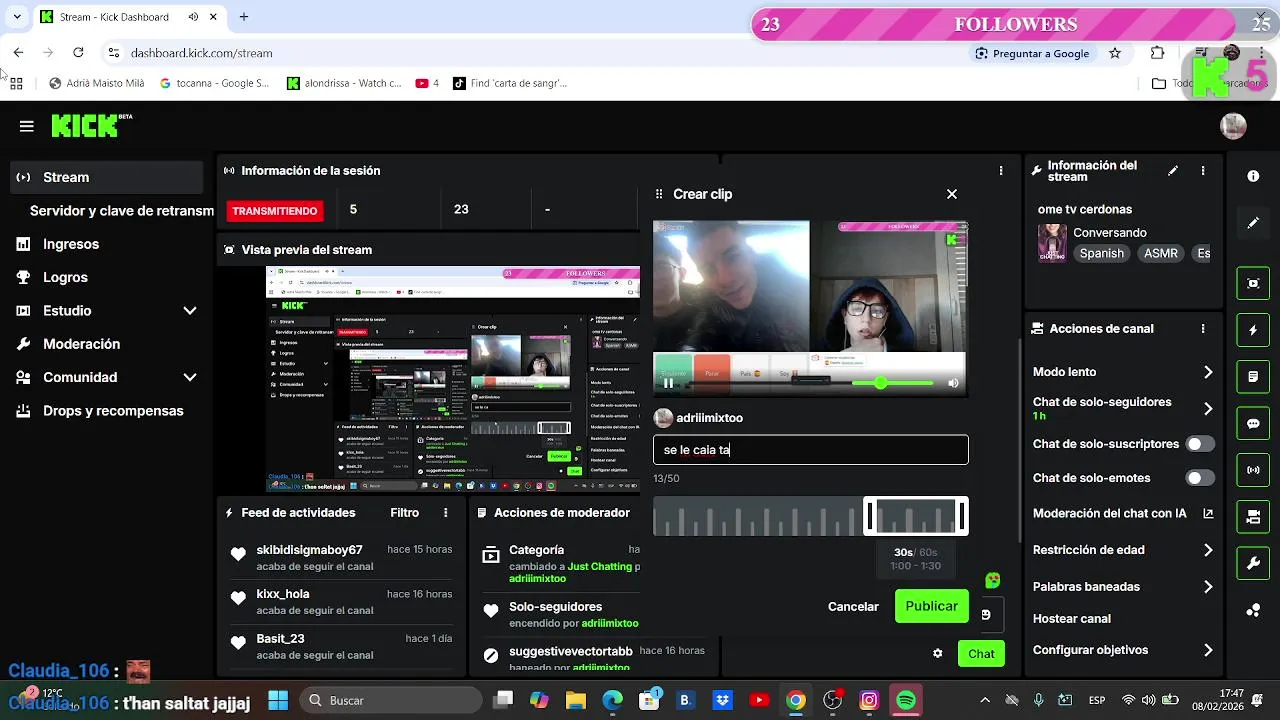The height and width of the screenshot is (720, 1280).
Task: Open the hamburger menu beside the Kick logo
Action: click(x=27, y=126)
